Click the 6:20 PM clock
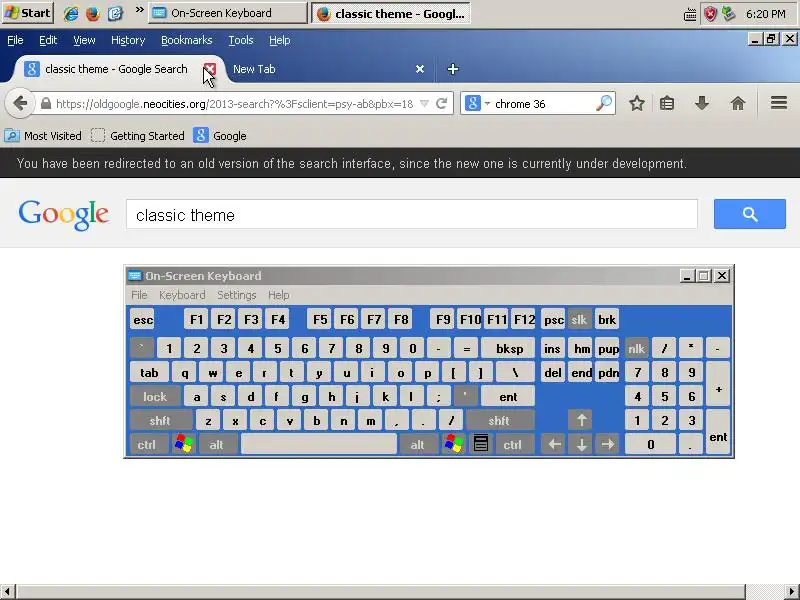 766,14
